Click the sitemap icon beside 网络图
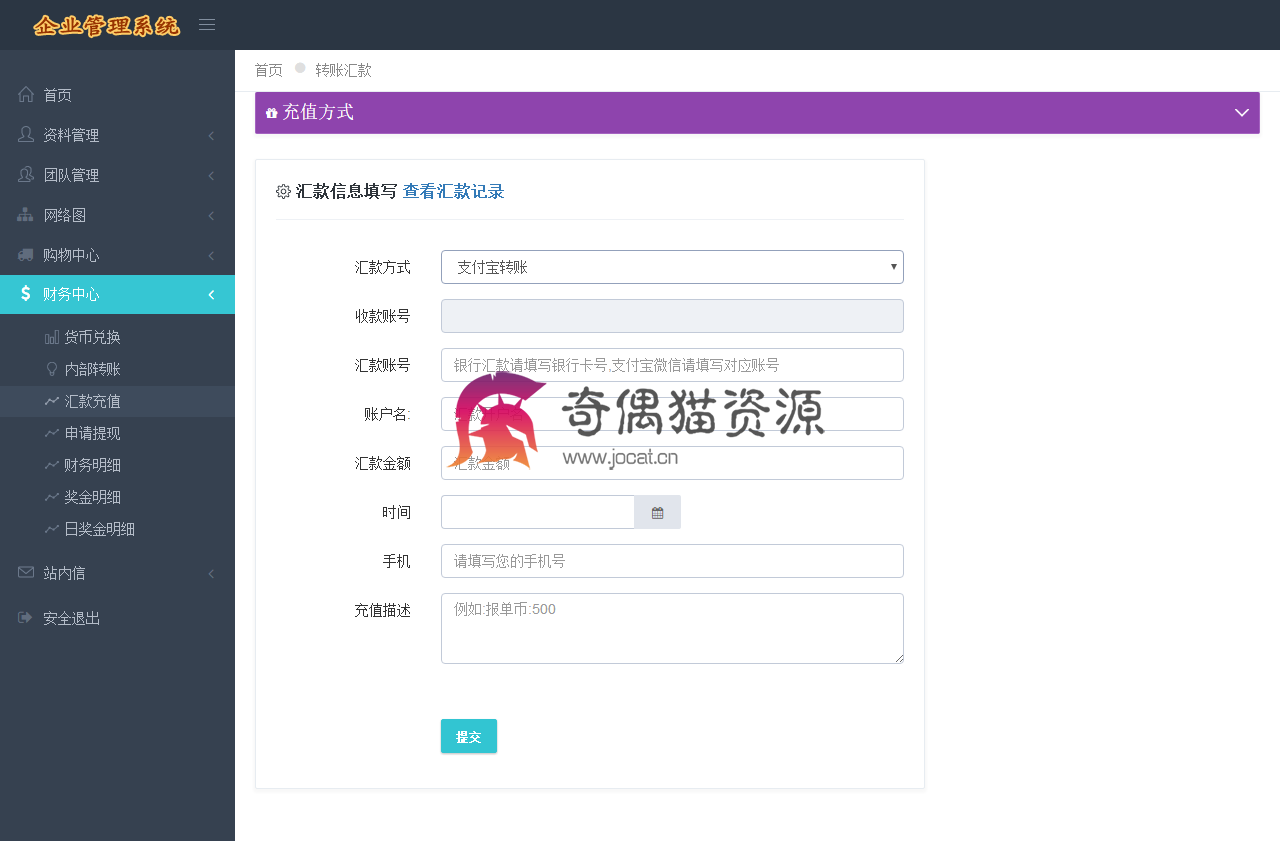Screen dimensions: 1280x841 pyautogui.click(x=26, y=214)
